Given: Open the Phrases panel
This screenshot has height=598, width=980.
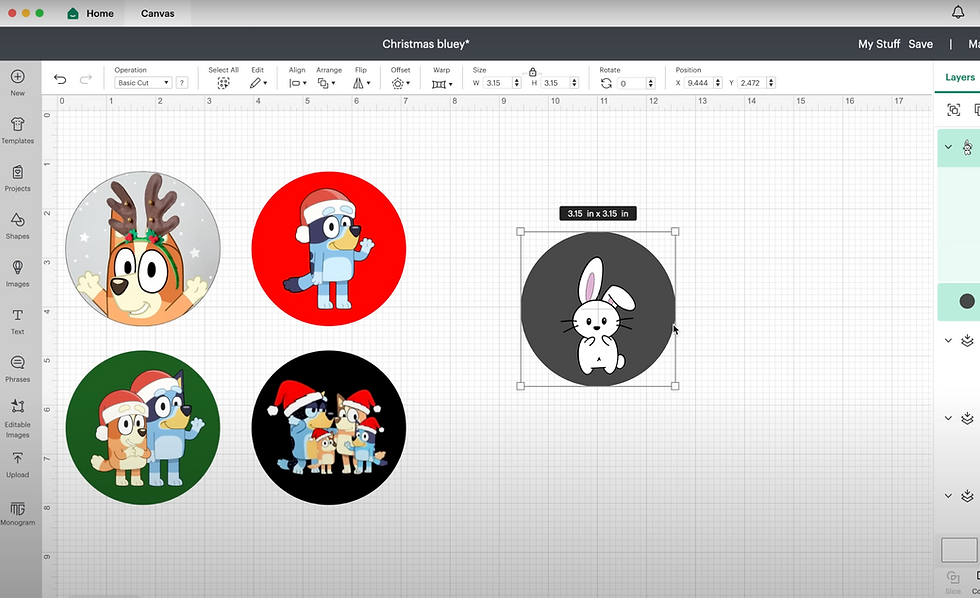Looking at the screenshot, I should (x=18, y=369).
